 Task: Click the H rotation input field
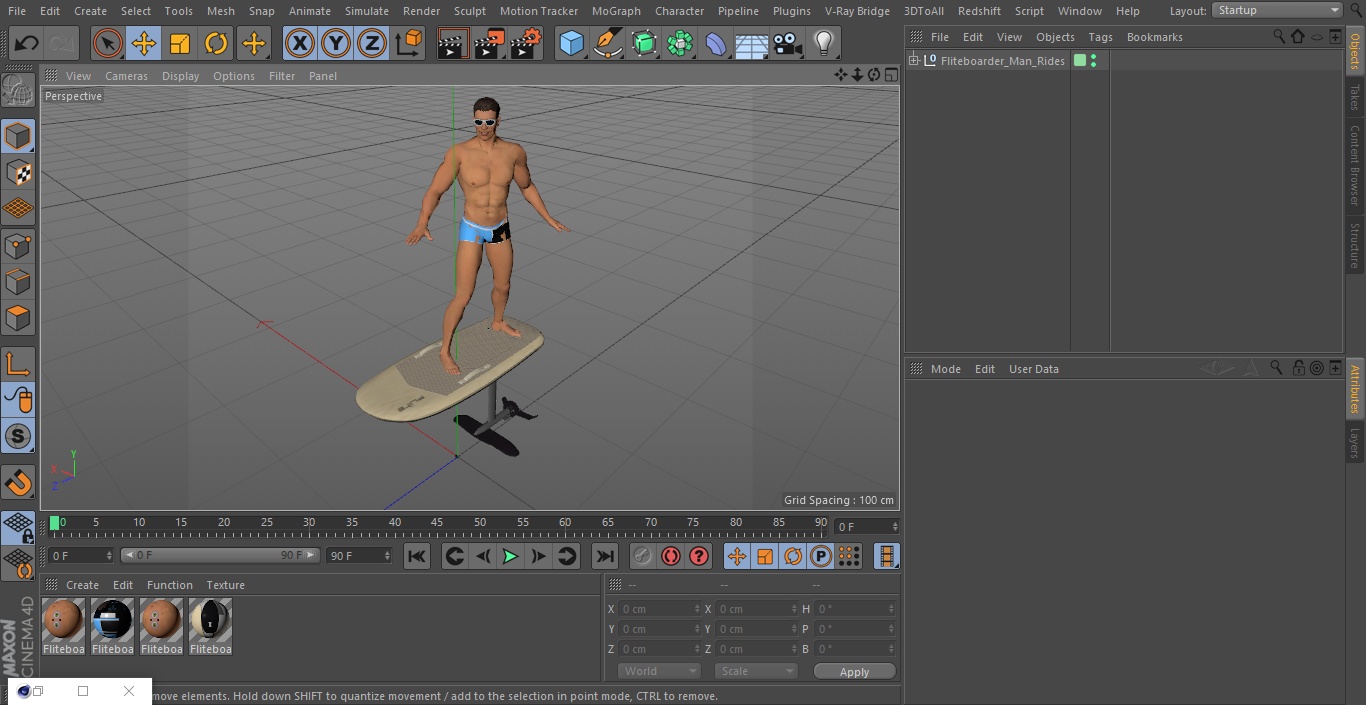click(857, 608)
